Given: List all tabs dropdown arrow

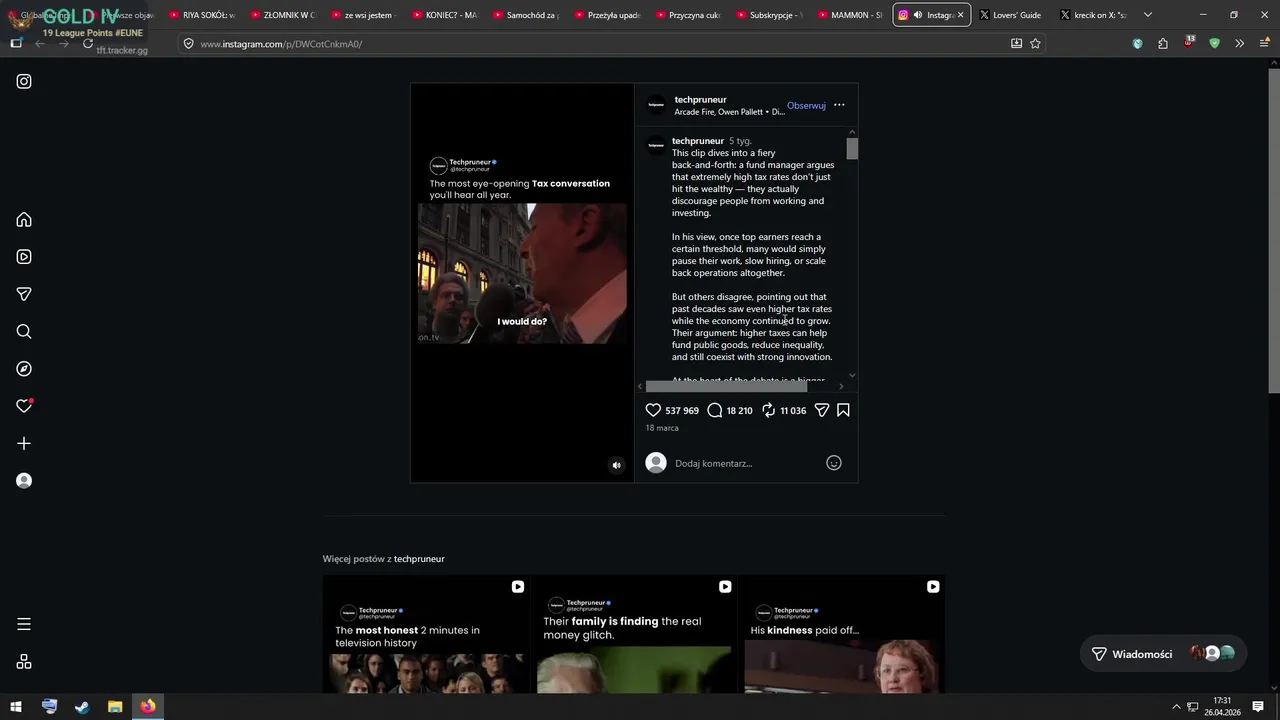Looking at the screenshot, I should 1147,15.
